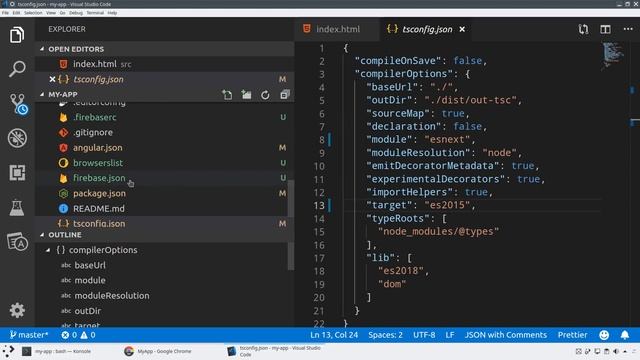
Task: Change UTF-8 file encoding
Action: click(x=424, y=335)
